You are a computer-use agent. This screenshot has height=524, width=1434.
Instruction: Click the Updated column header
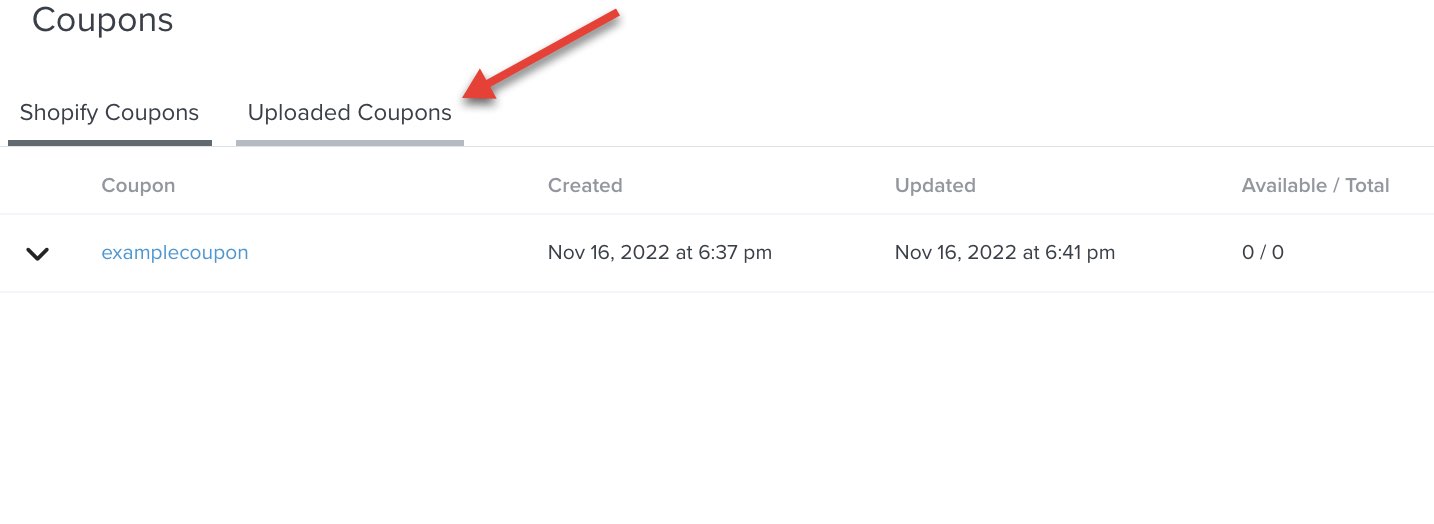coord(935,185)
